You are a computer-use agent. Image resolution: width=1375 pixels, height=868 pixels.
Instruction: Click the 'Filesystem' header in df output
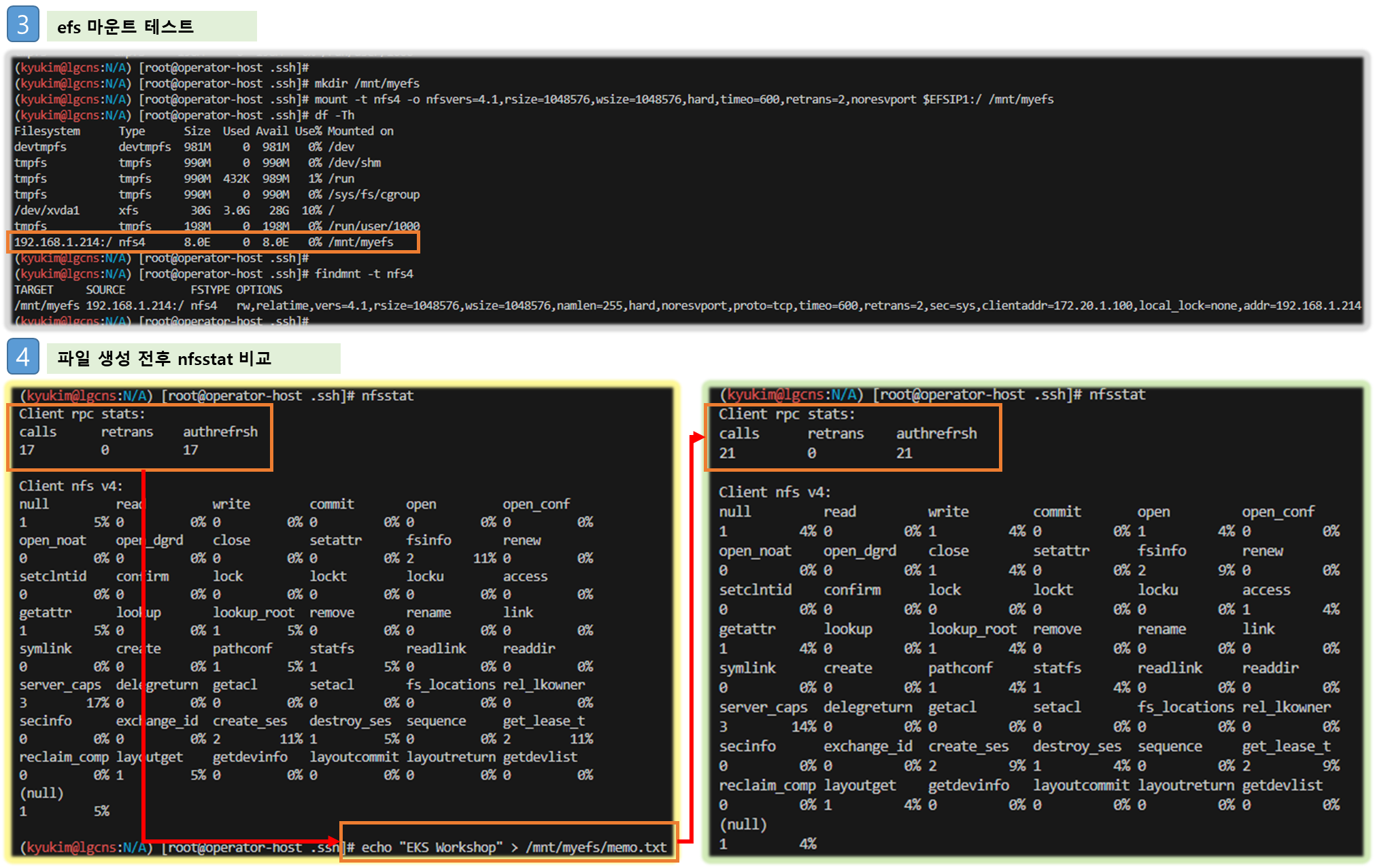click(x=47, y=131)
